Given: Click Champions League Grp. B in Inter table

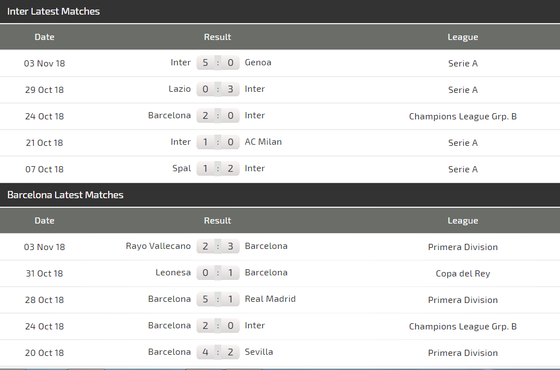Looking at the screenshot, I should pos(463,116).
